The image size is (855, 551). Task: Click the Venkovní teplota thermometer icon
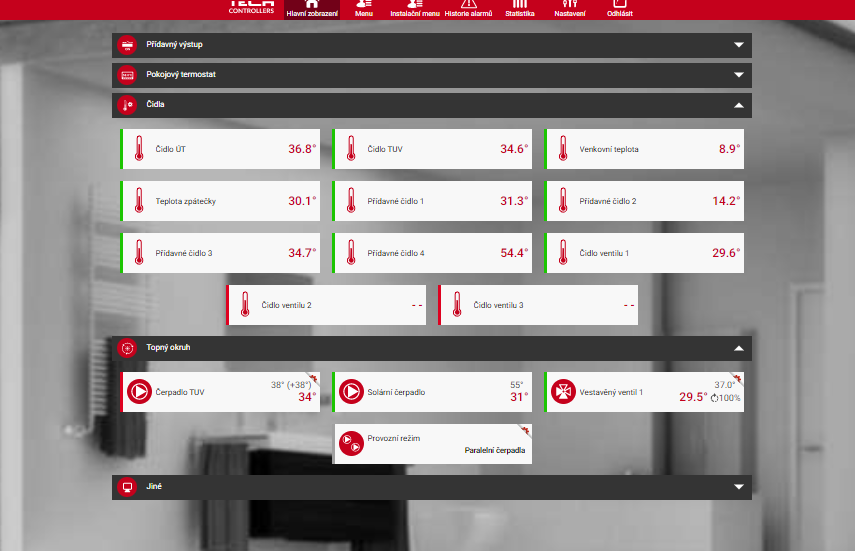563,148
